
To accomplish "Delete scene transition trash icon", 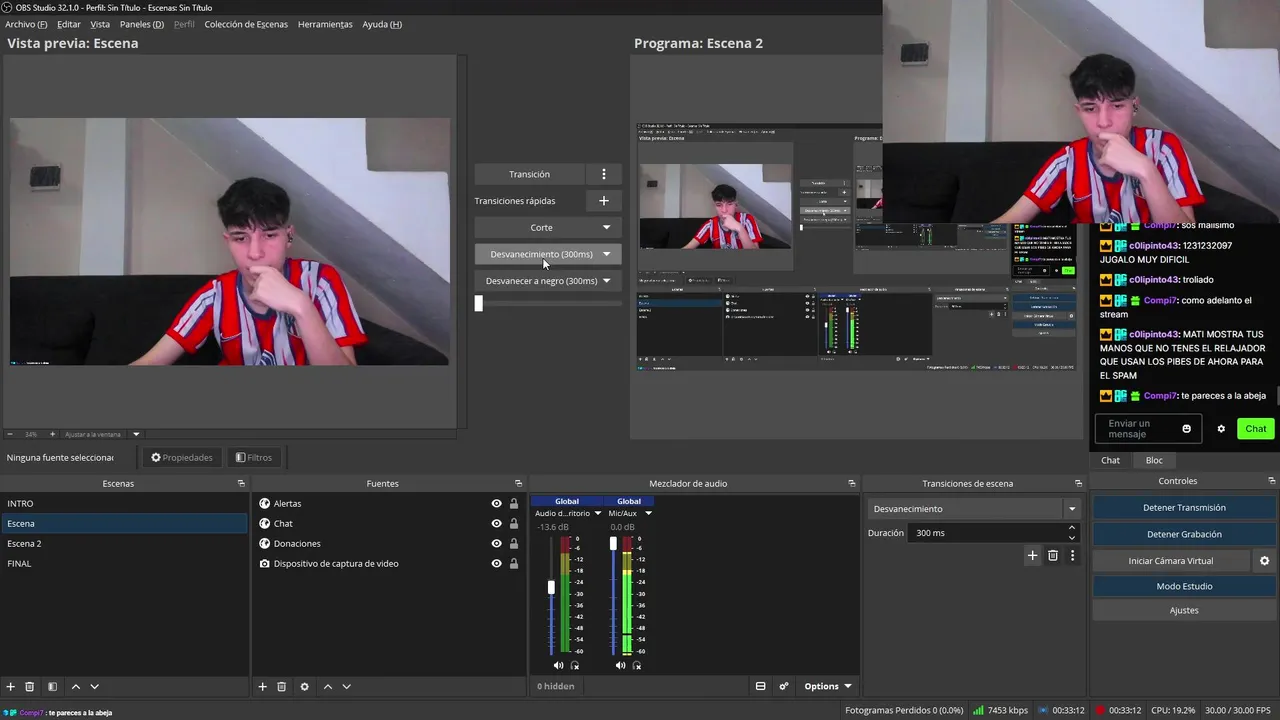I will tap(1053, 555).
